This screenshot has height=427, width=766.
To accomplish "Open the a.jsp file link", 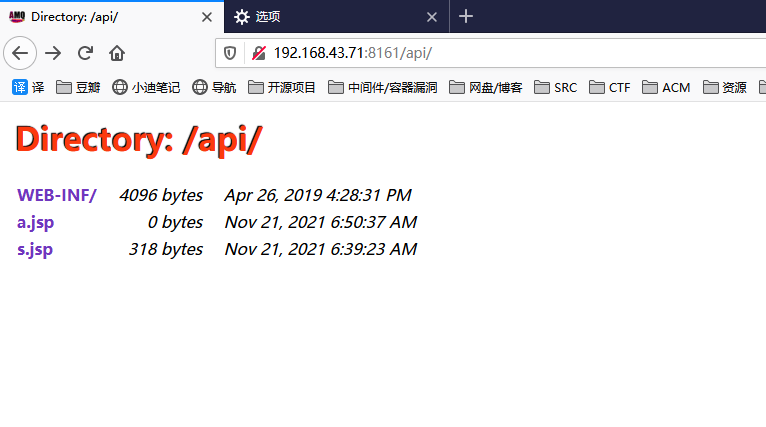I will 35,223.
